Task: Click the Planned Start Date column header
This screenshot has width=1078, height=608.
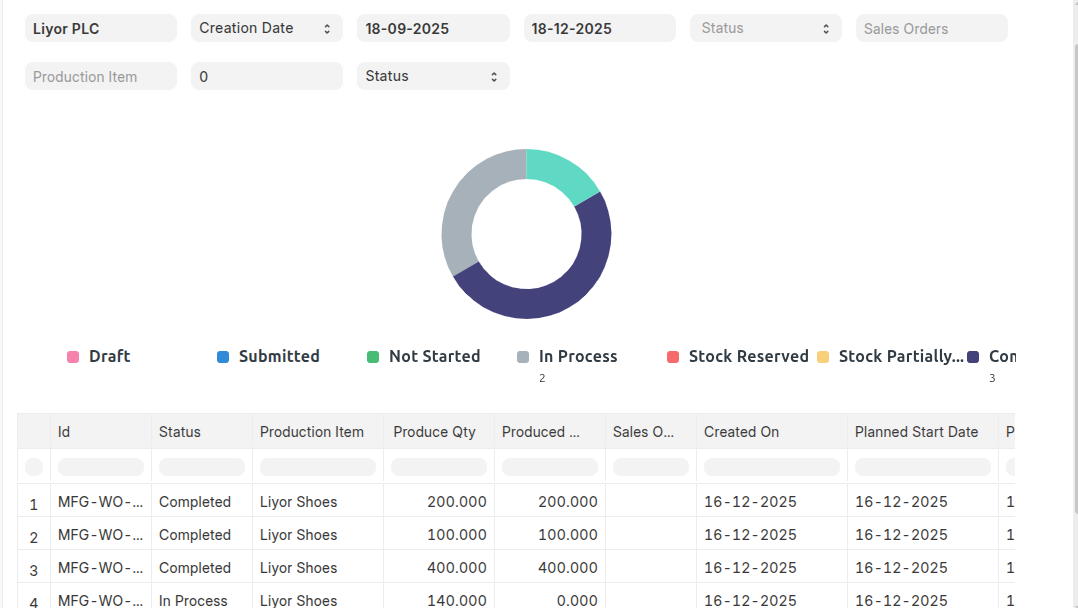Action: pyautogui.click(x=920, y=432)
